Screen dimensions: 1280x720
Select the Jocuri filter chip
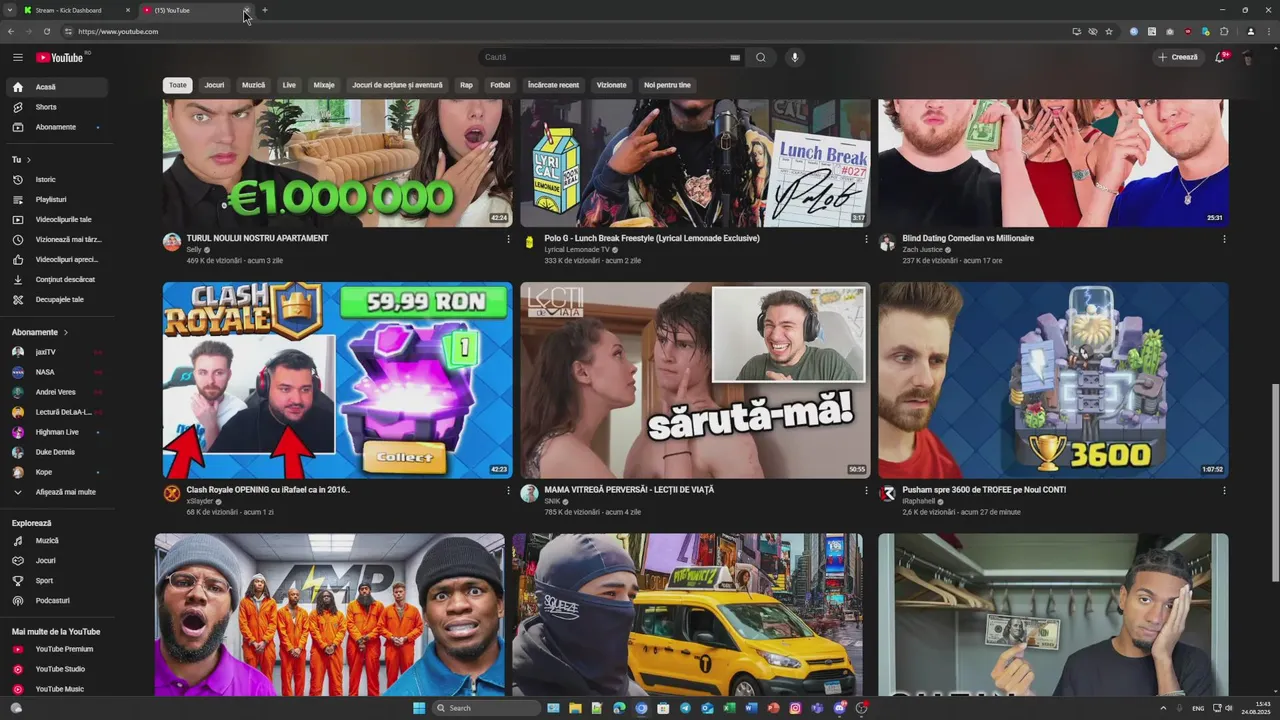coord(214,85)
